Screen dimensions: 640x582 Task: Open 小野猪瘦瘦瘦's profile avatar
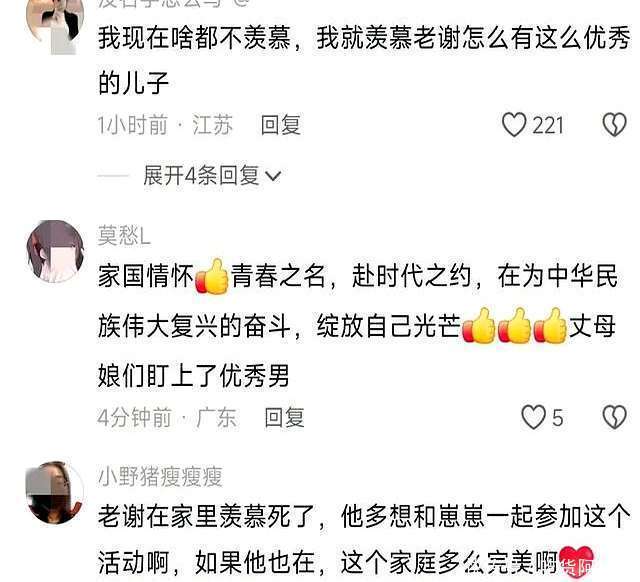coord(56,493)
